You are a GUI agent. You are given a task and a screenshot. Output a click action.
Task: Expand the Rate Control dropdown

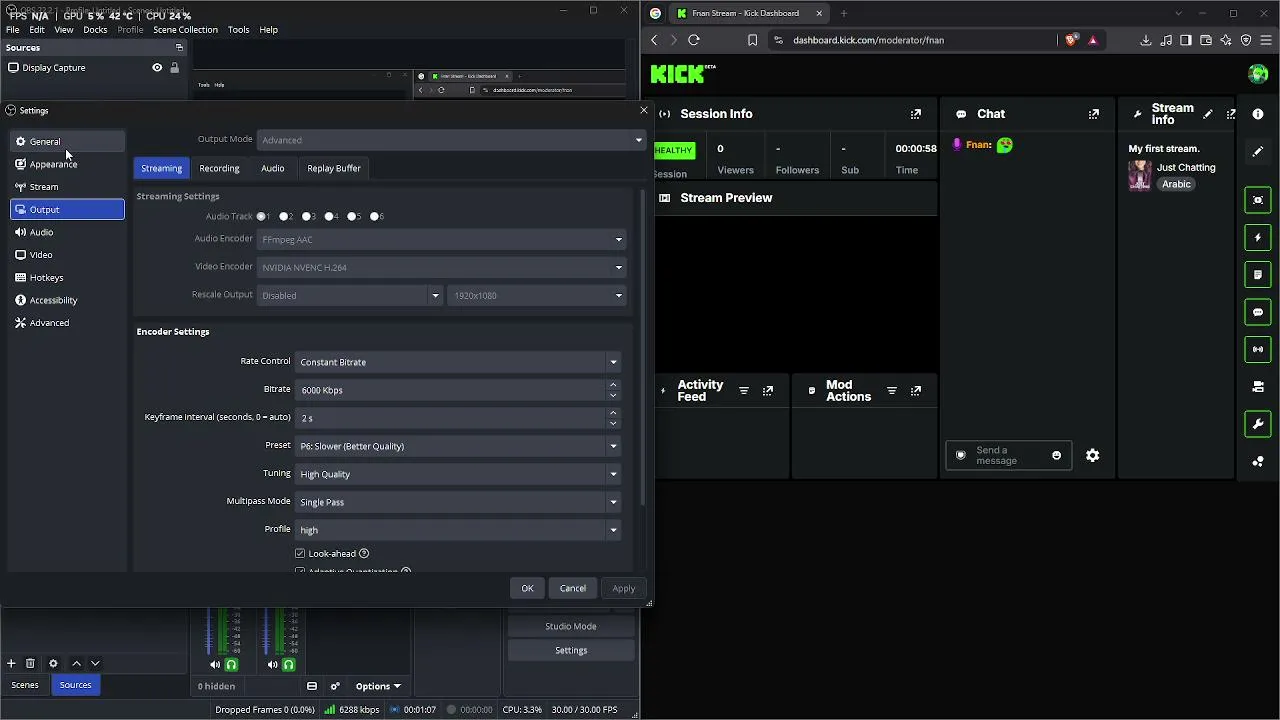[458, 362]
